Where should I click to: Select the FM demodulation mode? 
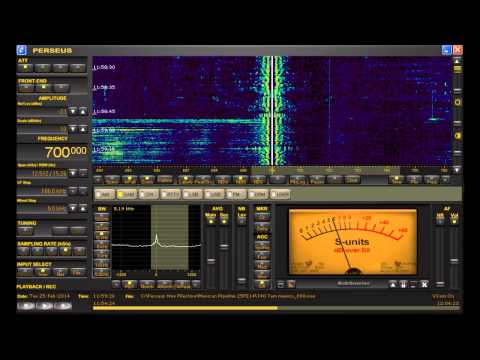pyautogui.click(x=236, y=194)
